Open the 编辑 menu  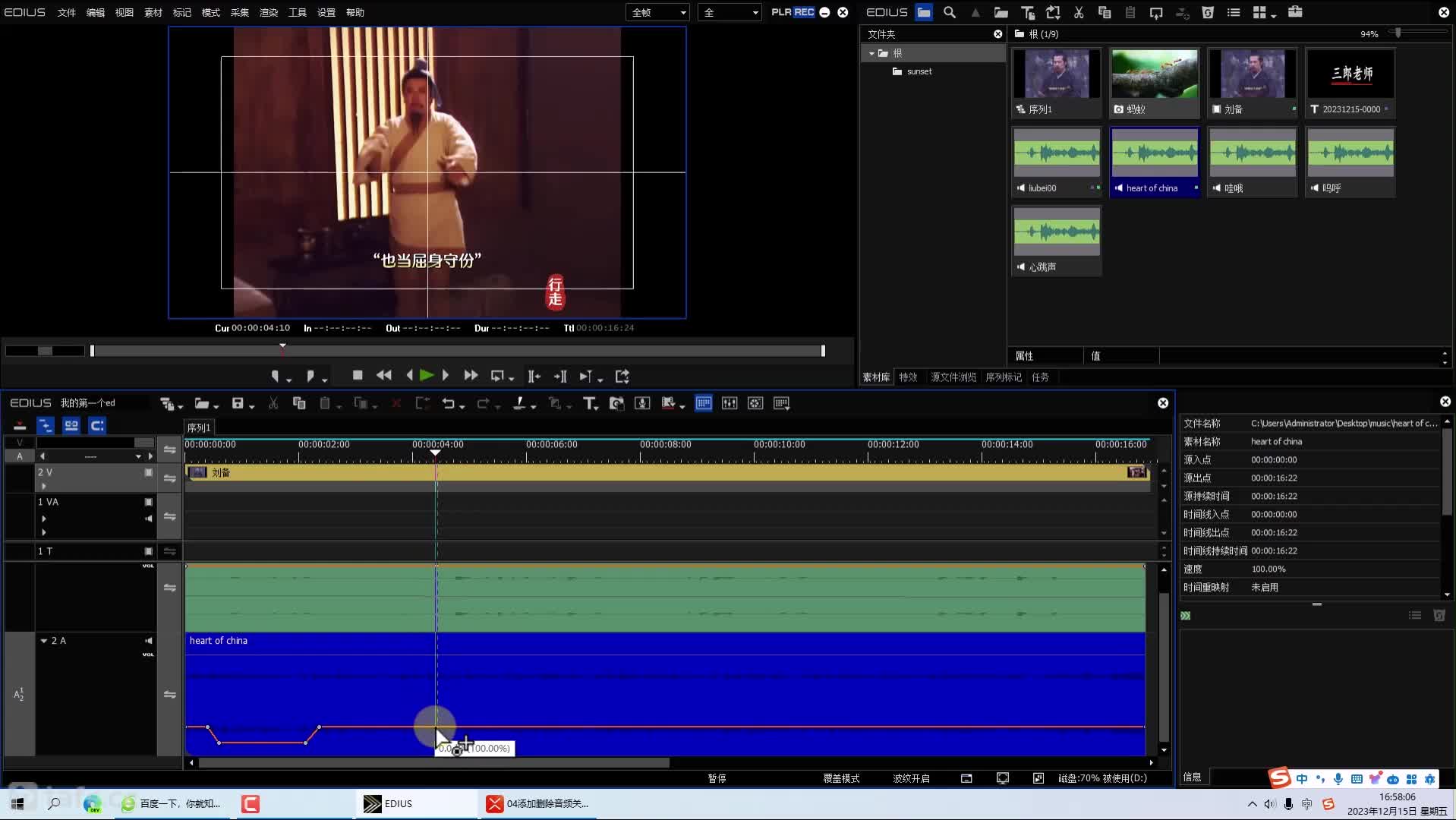pyautogui.click(x=96, y=12)
